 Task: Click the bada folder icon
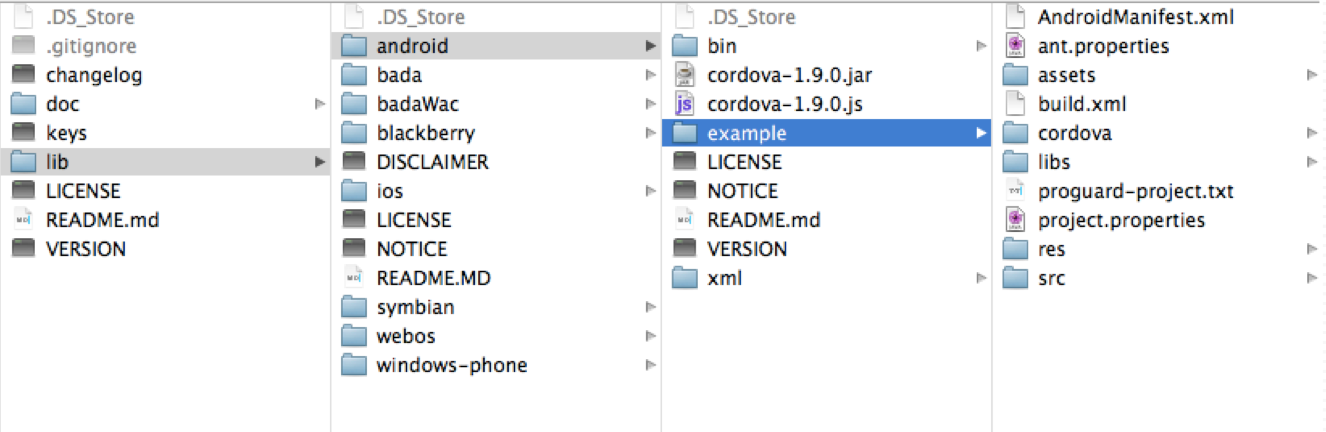(354, 75)
